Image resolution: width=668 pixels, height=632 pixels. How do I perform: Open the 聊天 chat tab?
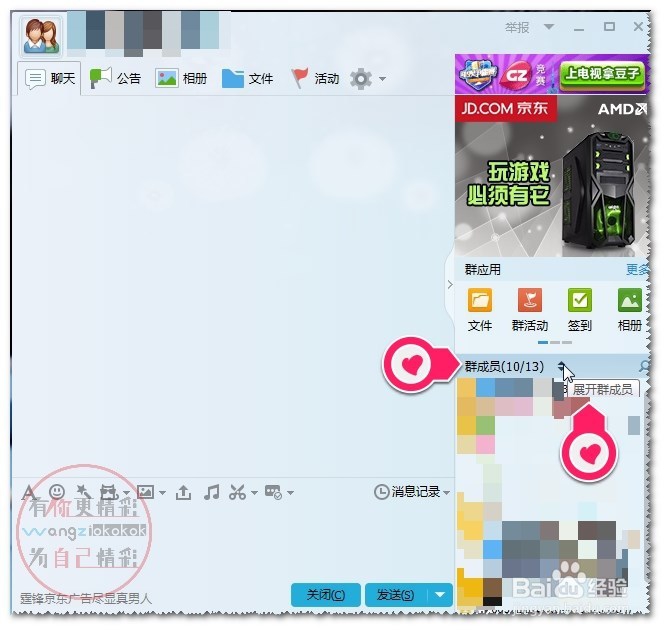[50, 79]
